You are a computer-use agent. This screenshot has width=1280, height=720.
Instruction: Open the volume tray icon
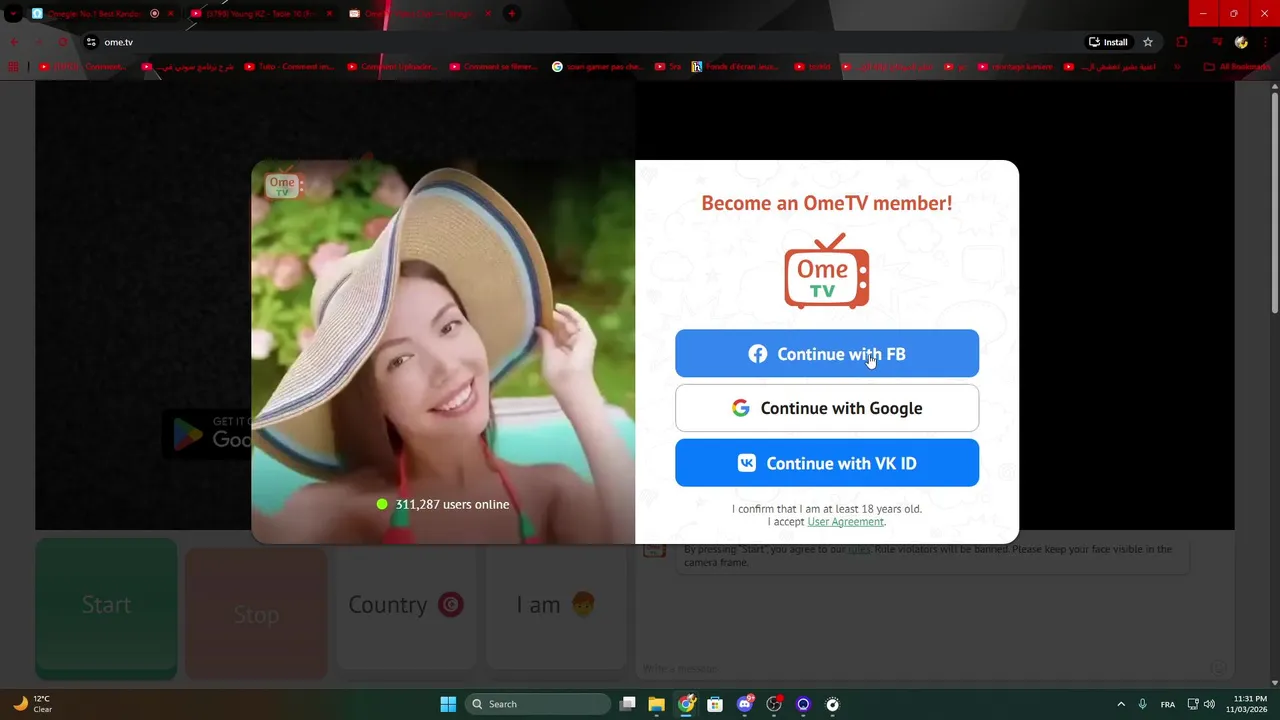pyautogui.click(x=1209, y=704)
